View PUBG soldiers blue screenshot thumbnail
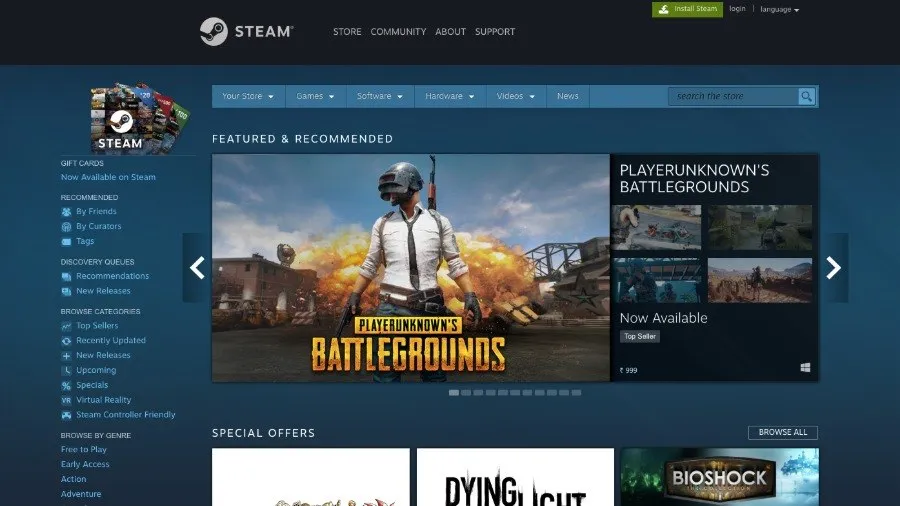The height and width of the screenshot is (506, 900). [656, 281]
